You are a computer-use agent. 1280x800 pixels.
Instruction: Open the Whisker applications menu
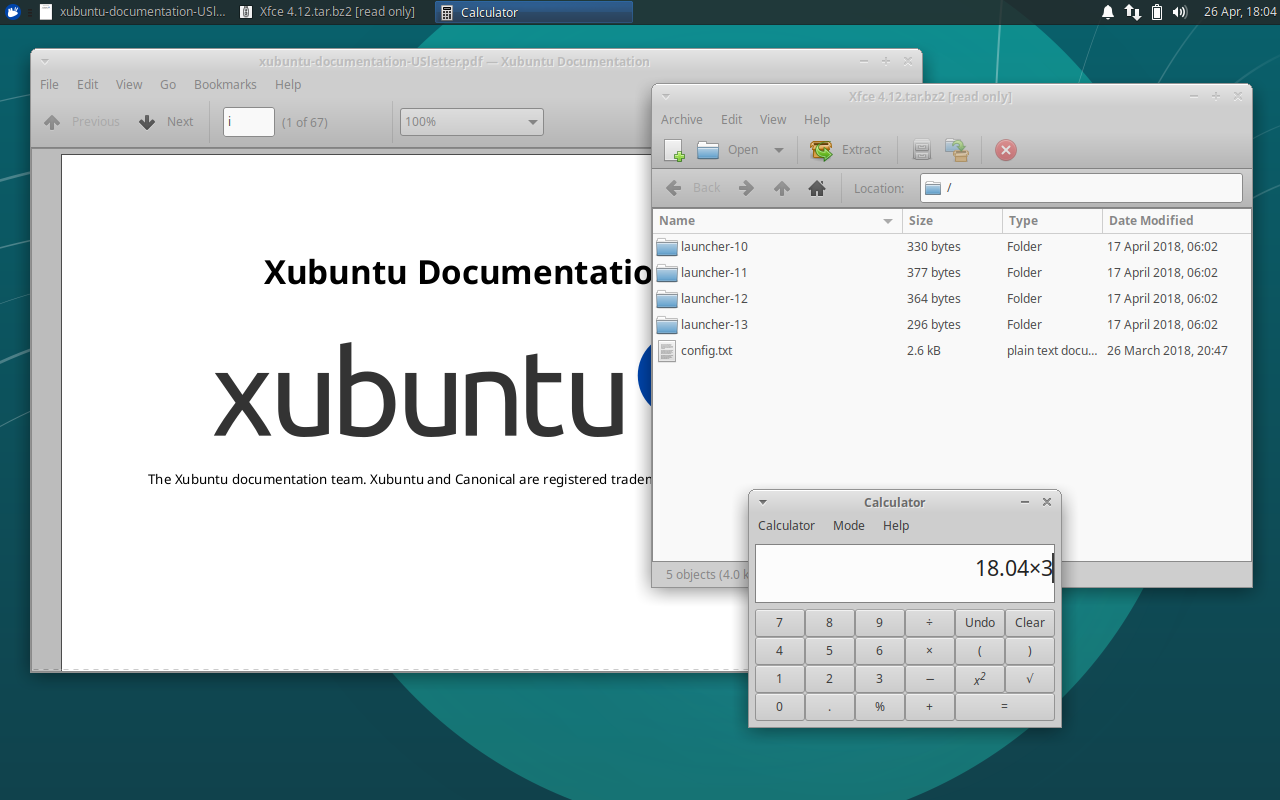14,12
